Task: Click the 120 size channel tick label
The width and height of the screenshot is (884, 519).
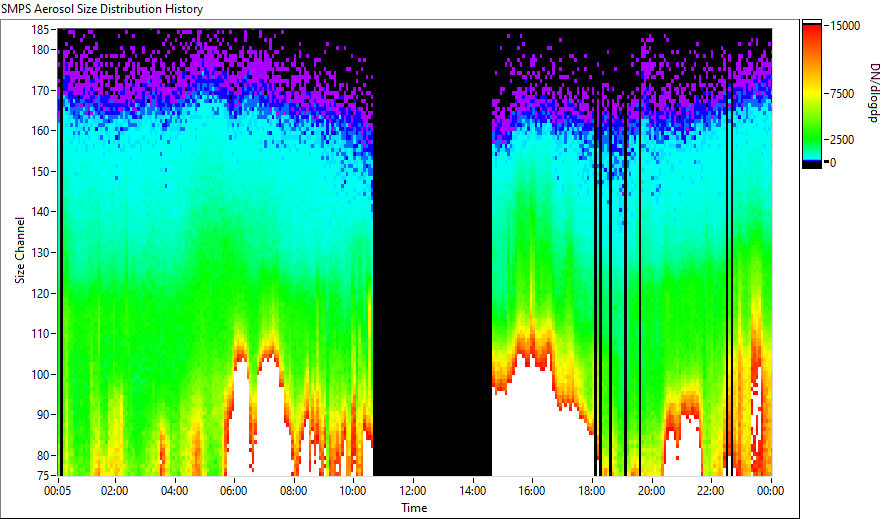Action: tap(40, 294)
